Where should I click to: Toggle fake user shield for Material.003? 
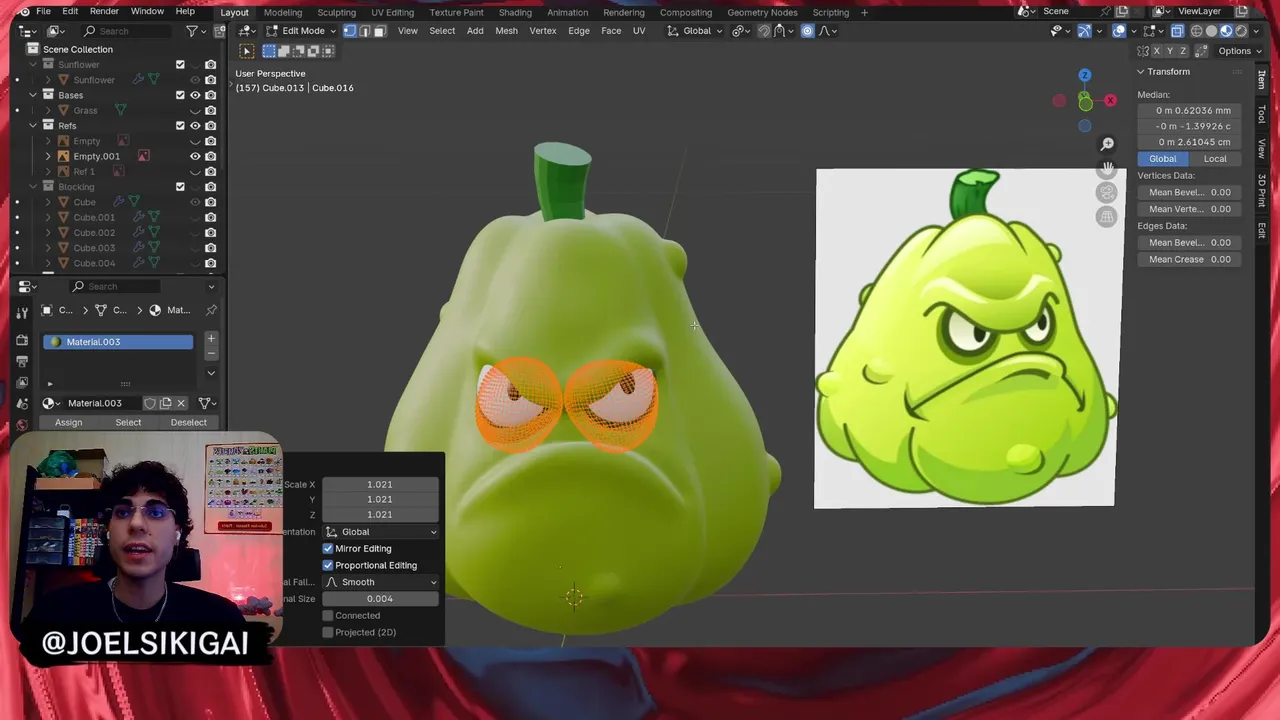(150, 403)
